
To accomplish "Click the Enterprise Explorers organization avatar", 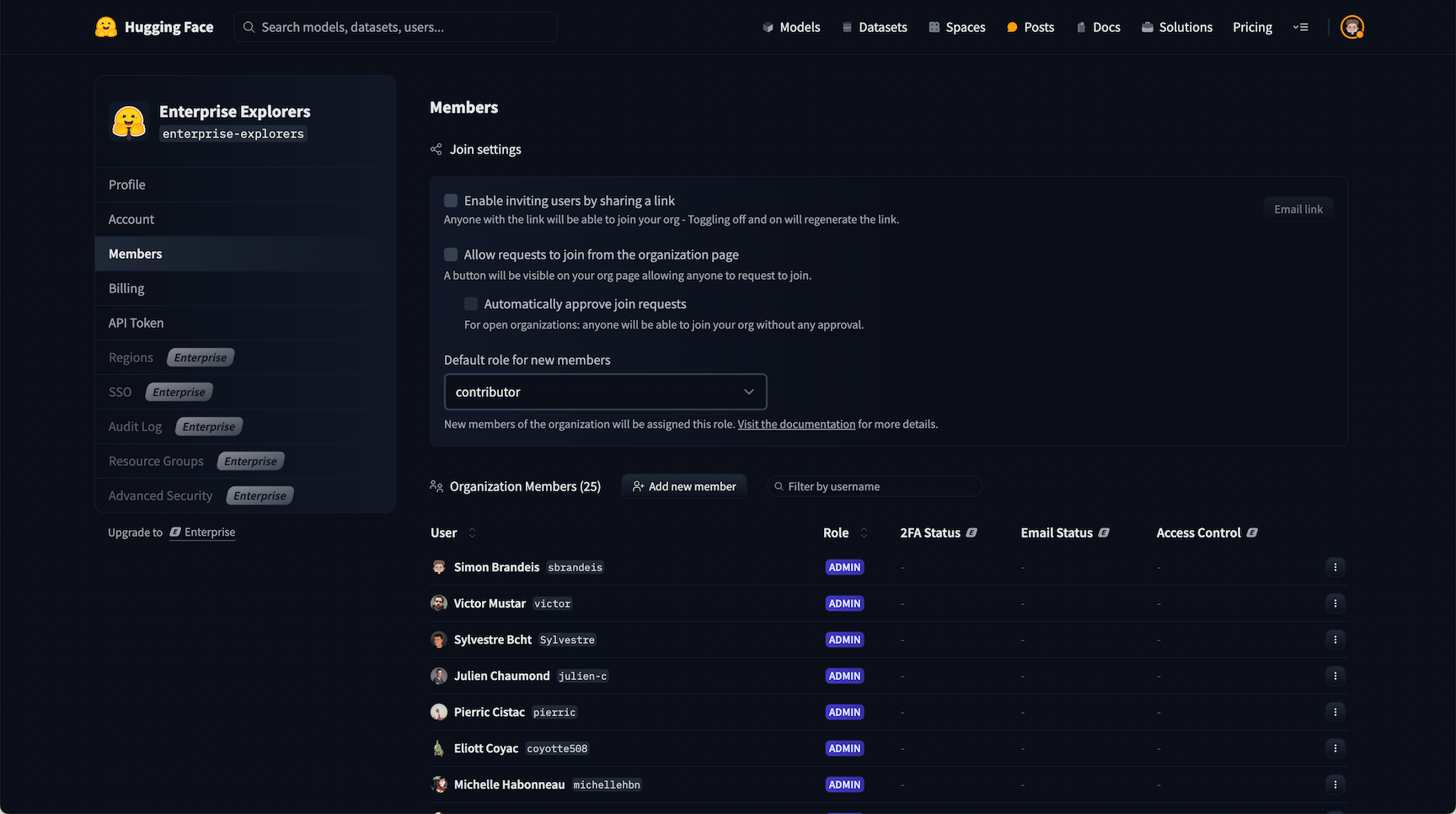I will pyautogui.click(x=129, y=121).
